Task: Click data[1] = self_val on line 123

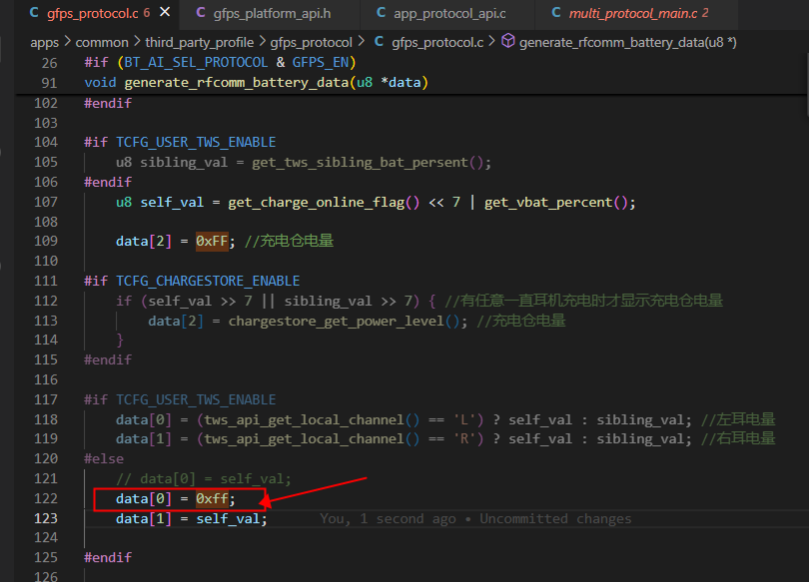Action: pyautogui.click(x=191, y=519)
